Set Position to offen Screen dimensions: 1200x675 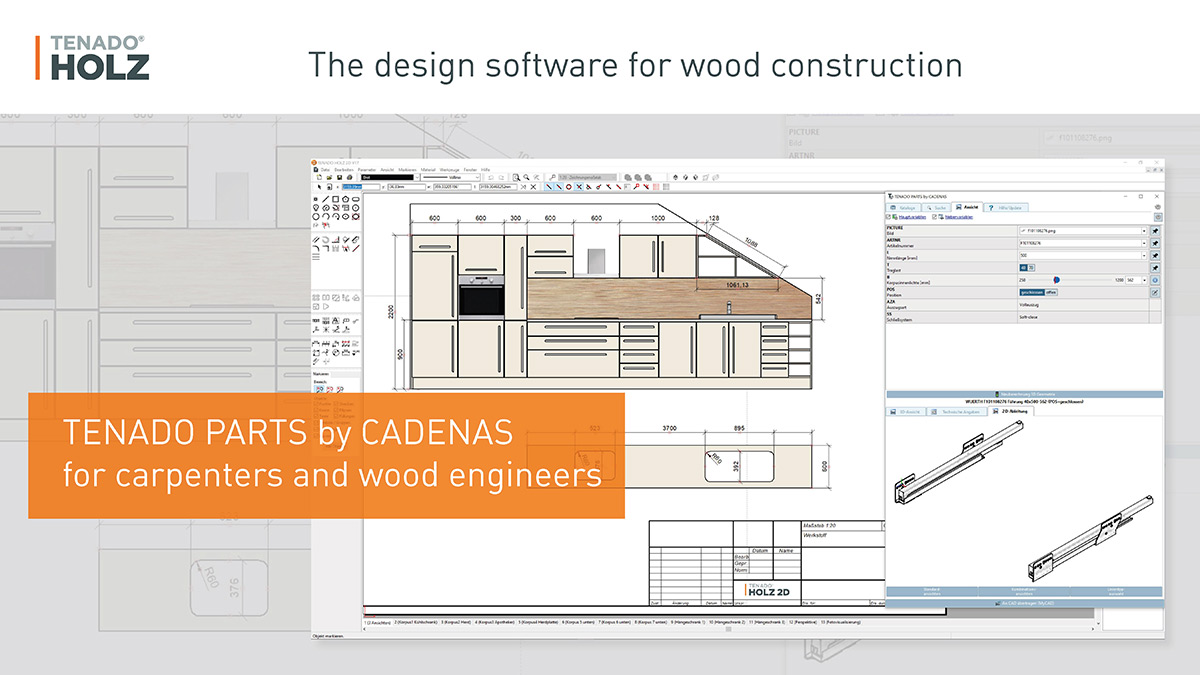[1051, 292]
